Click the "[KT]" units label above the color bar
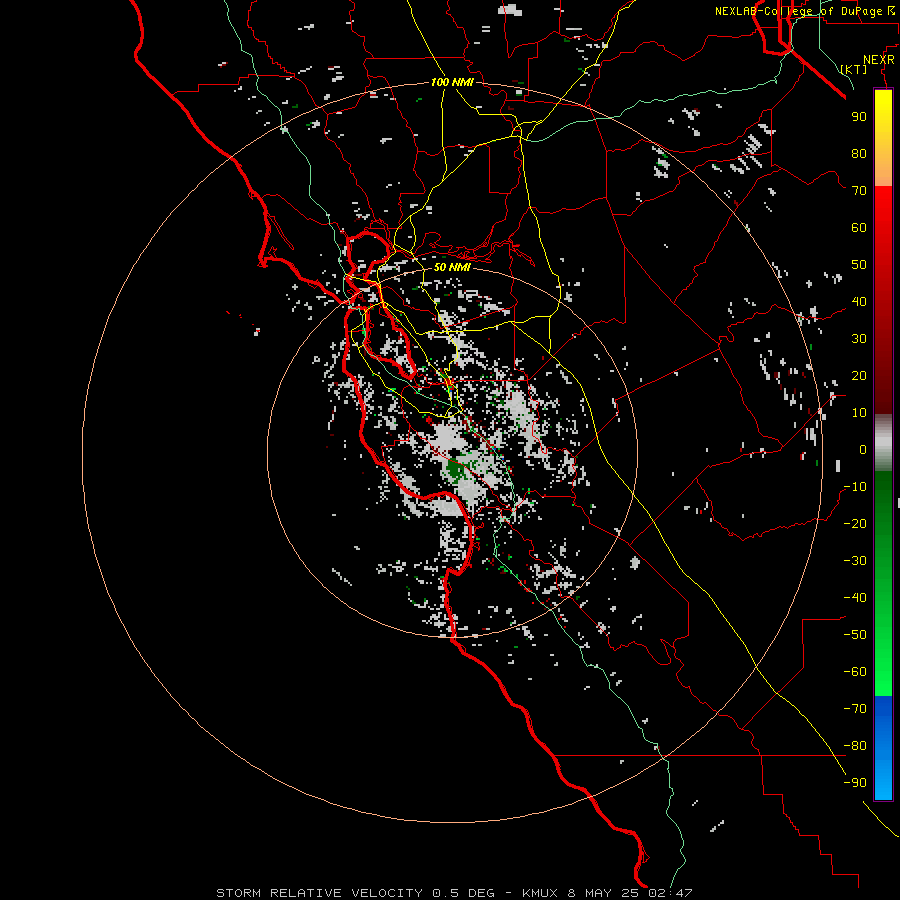Viewport: 900px width, 900px height. (x=853, y=69)
